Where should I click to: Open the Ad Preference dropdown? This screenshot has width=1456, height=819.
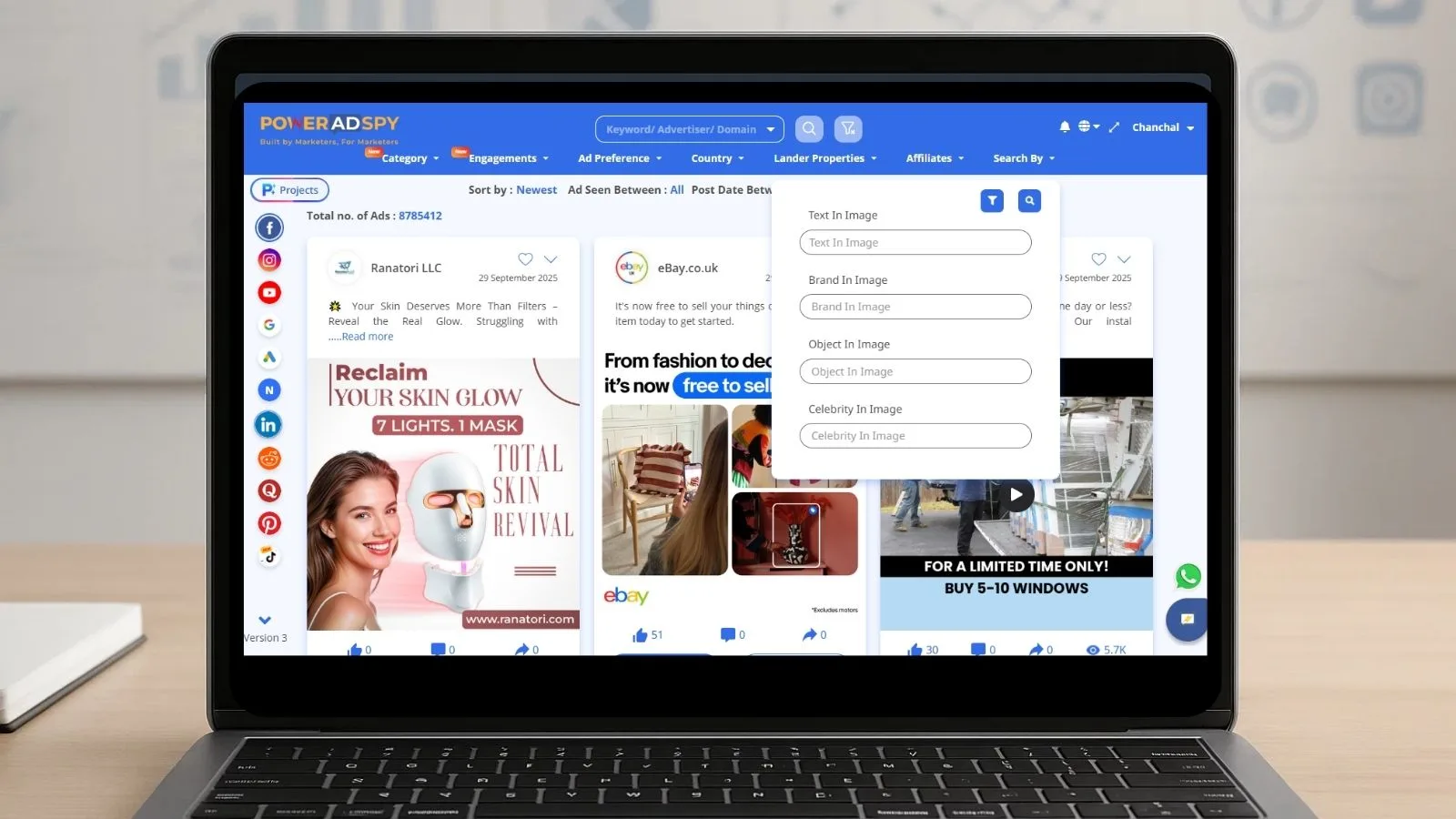[x=621, y=158]
